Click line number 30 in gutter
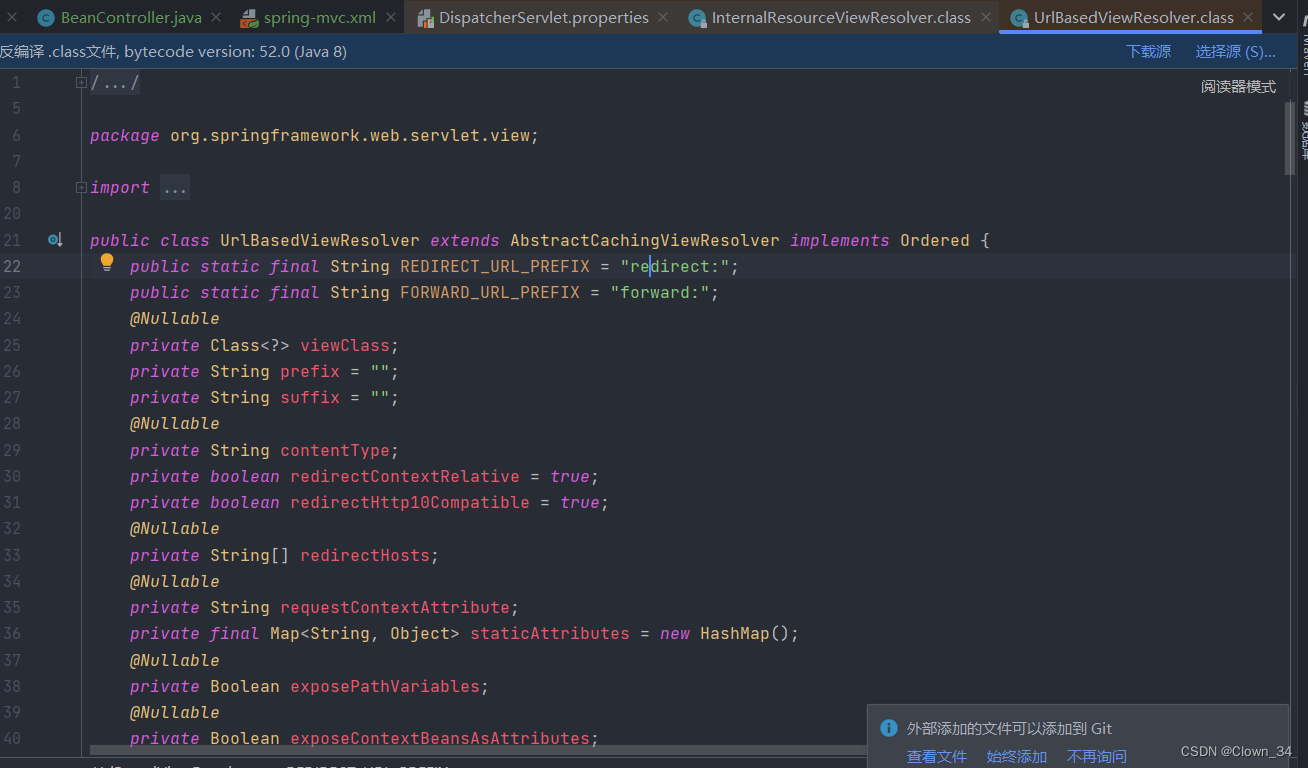This screenshot has height=768, width=1308. 12,476
